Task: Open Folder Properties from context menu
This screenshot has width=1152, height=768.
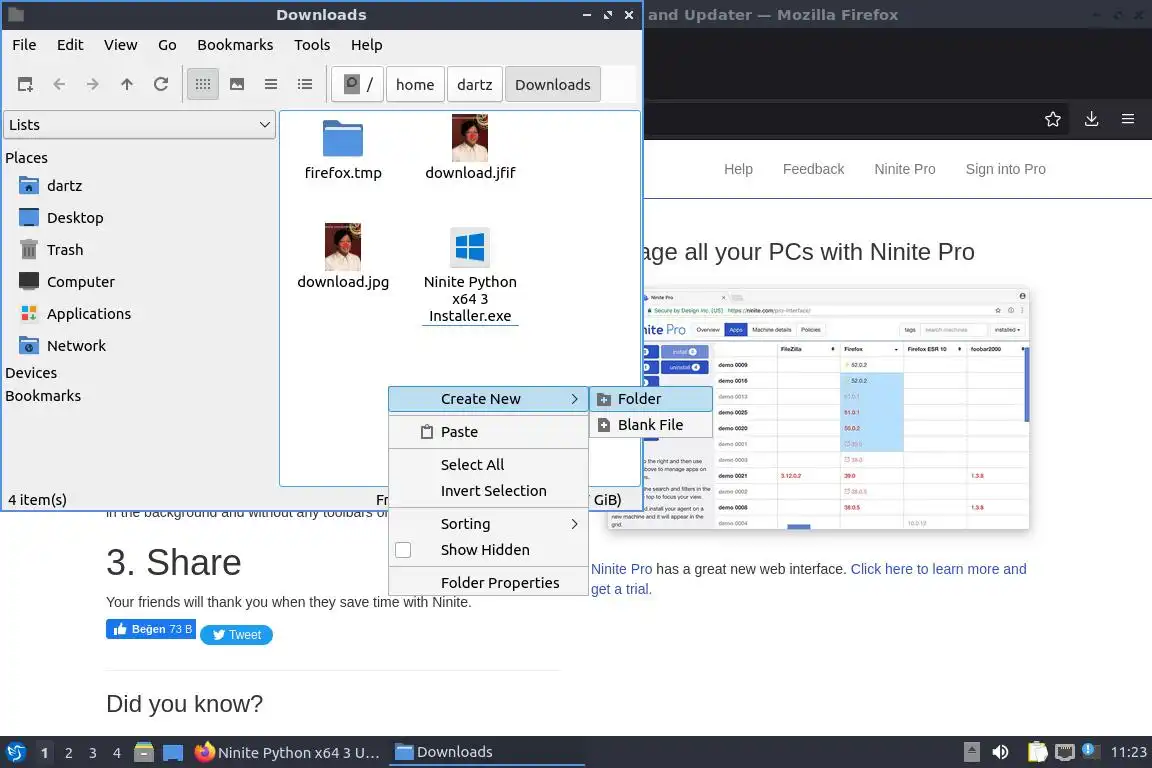Action: click(x=489, y=583)
